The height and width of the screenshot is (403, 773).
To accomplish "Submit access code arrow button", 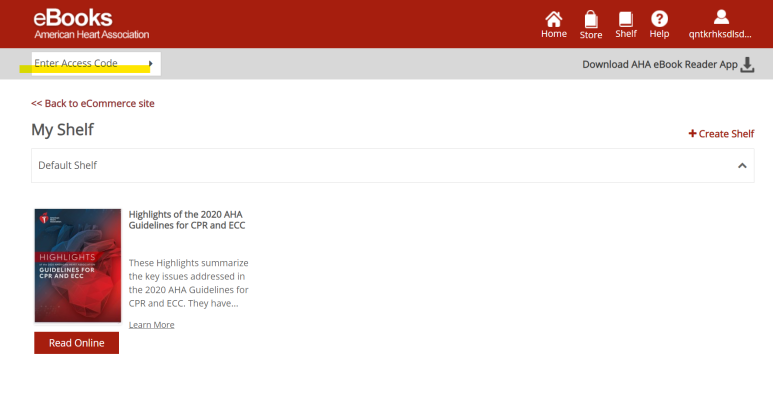I will (x=151, y=64).
